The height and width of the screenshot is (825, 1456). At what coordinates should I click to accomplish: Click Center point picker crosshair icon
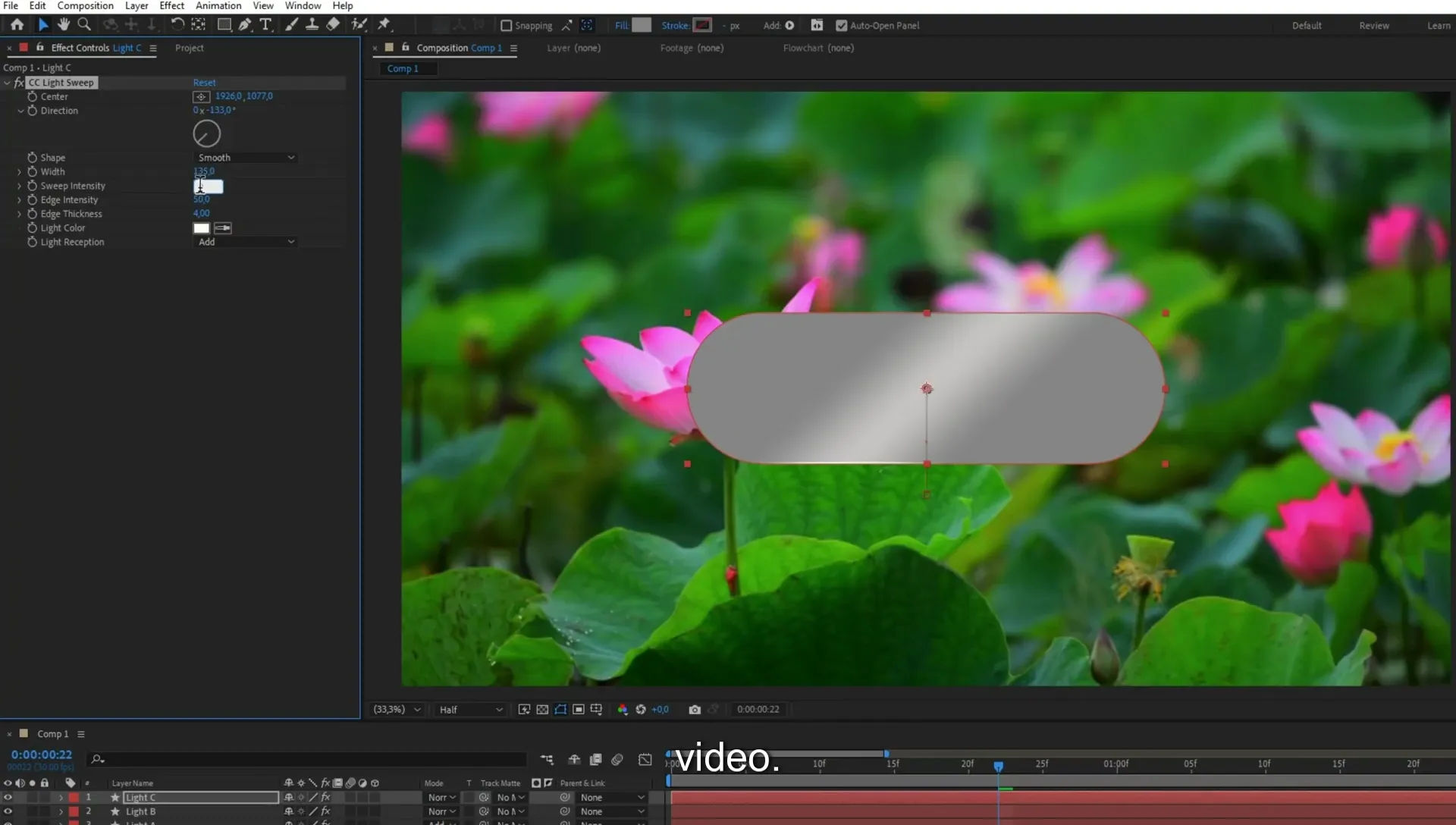pos(201,96)
